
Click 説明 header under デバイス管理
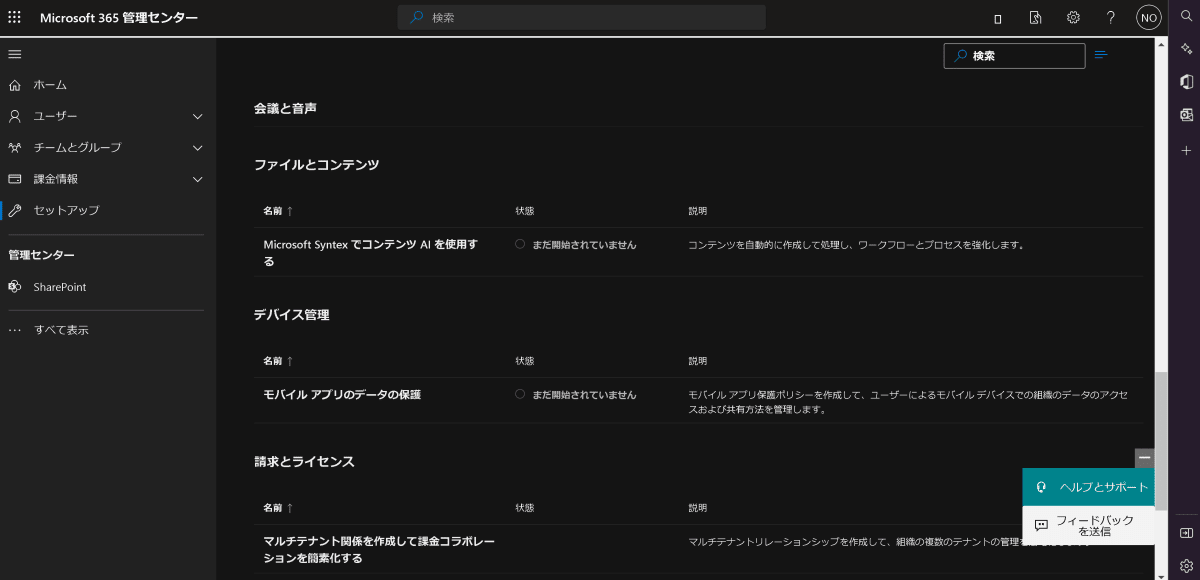tap(698, 361)
